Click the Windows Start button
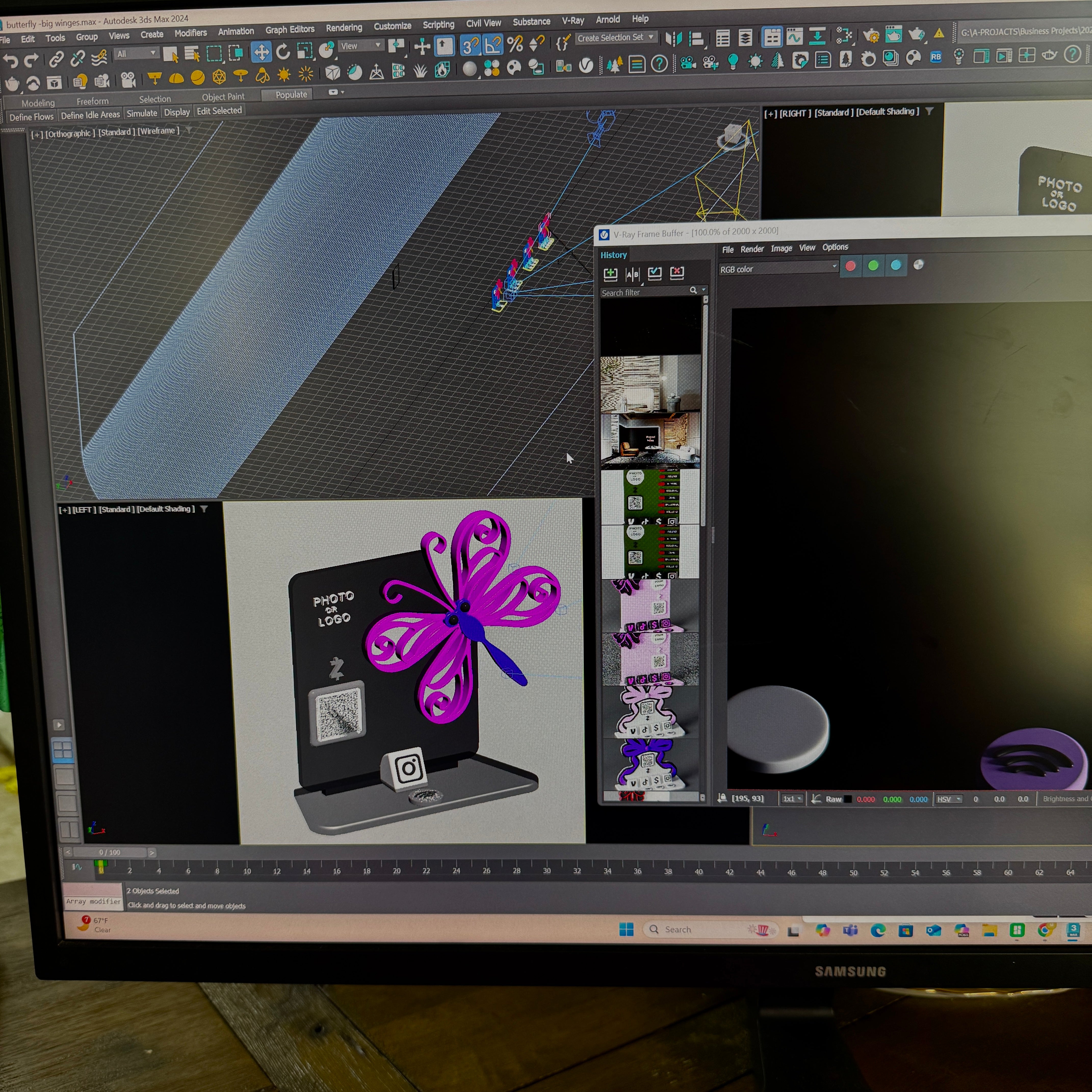This screenshot has height=1092, width=1092. 626,930
